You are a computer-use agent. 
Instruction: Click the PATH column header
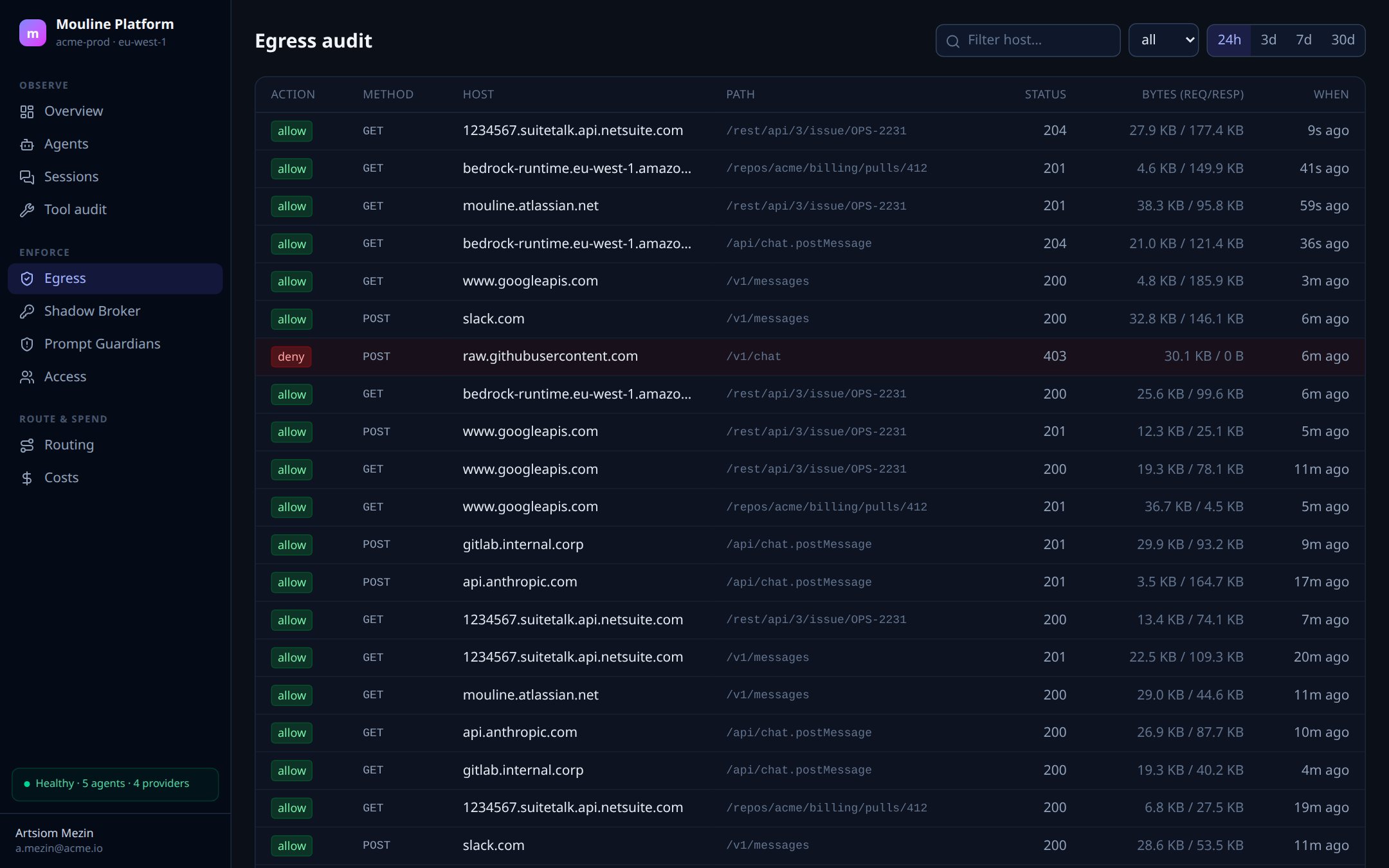click(740, 95)
